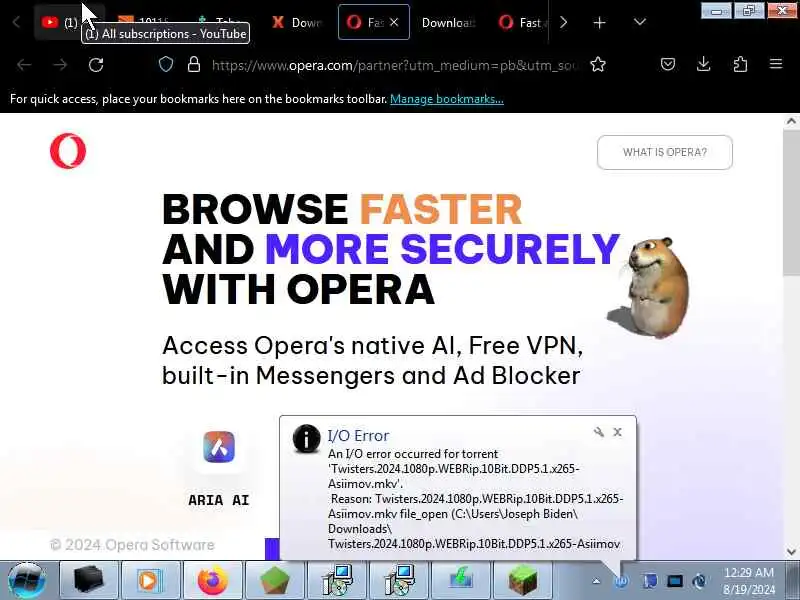Dismiss the I/O Error notification

617,432
